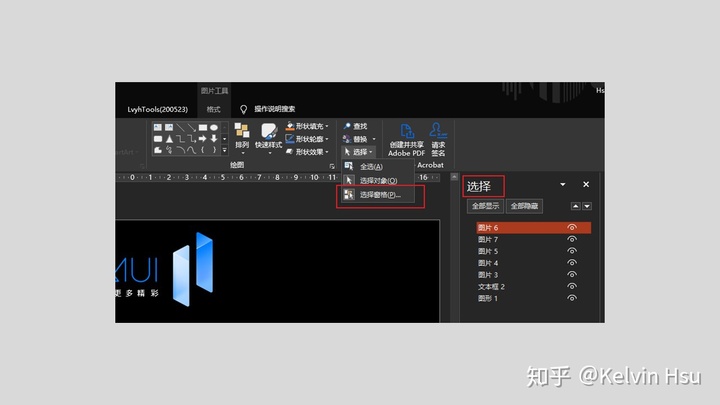Move object down with send backward arrow

tap(587, 206)
